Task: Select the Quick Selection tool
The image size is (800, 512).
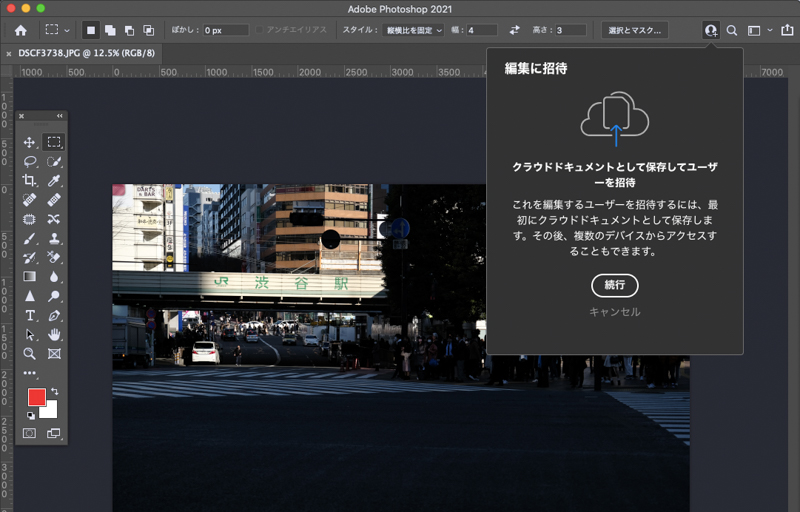Action: click(54, 162)
